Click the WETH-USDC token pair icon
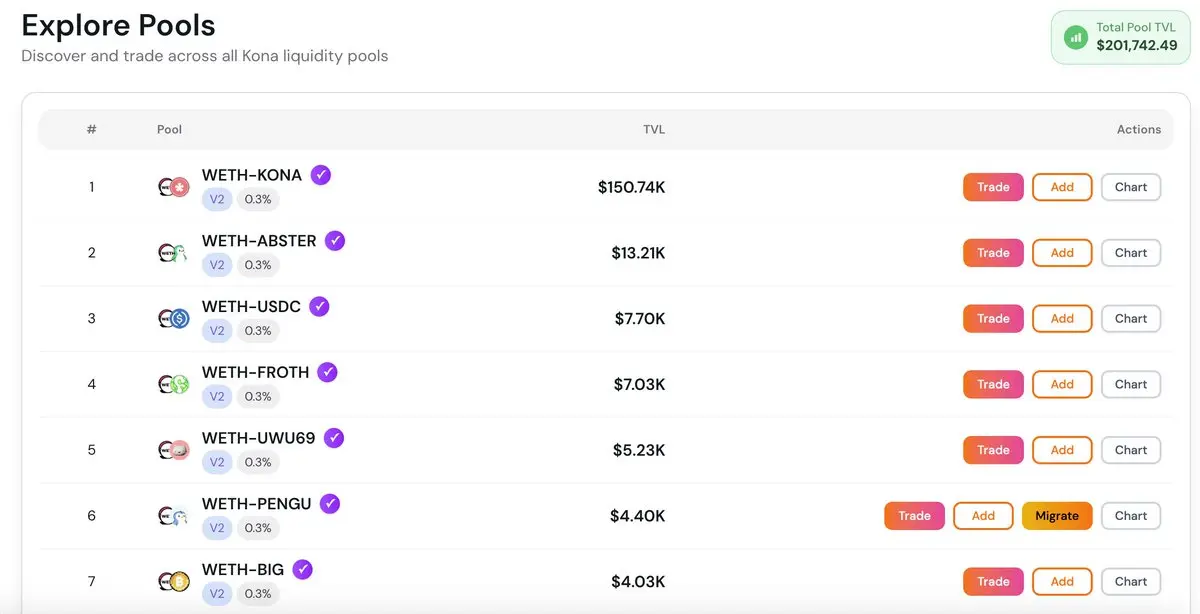 tap(174, 319)
